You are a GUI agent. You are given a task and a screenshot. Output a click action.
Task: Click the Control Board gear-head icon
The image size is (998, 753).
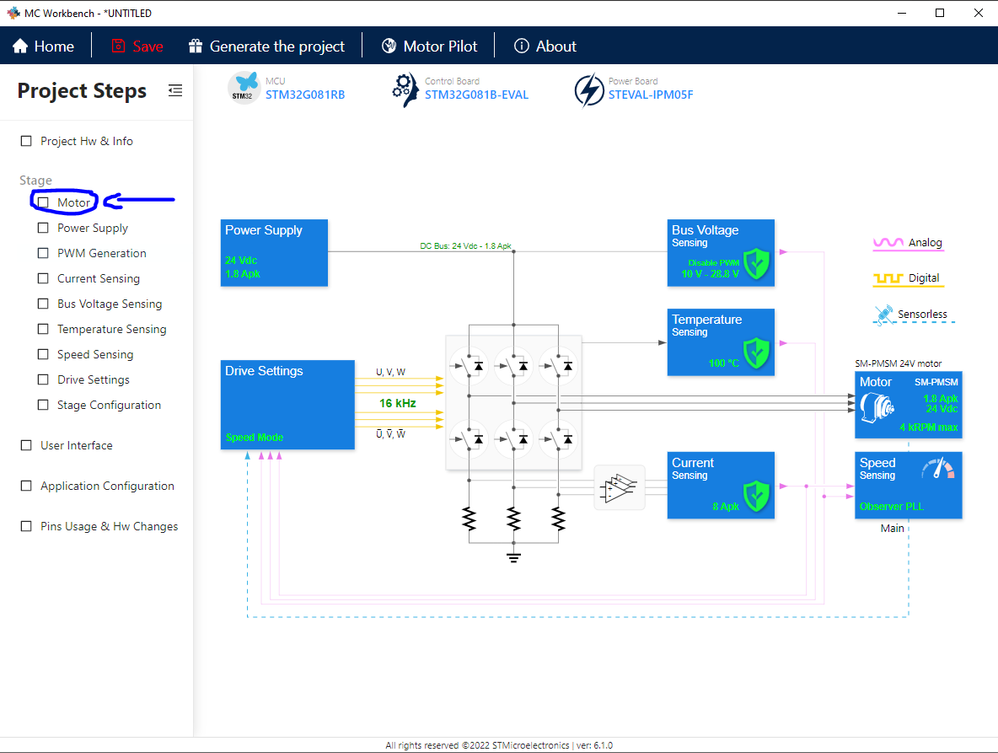click(405, 90)
